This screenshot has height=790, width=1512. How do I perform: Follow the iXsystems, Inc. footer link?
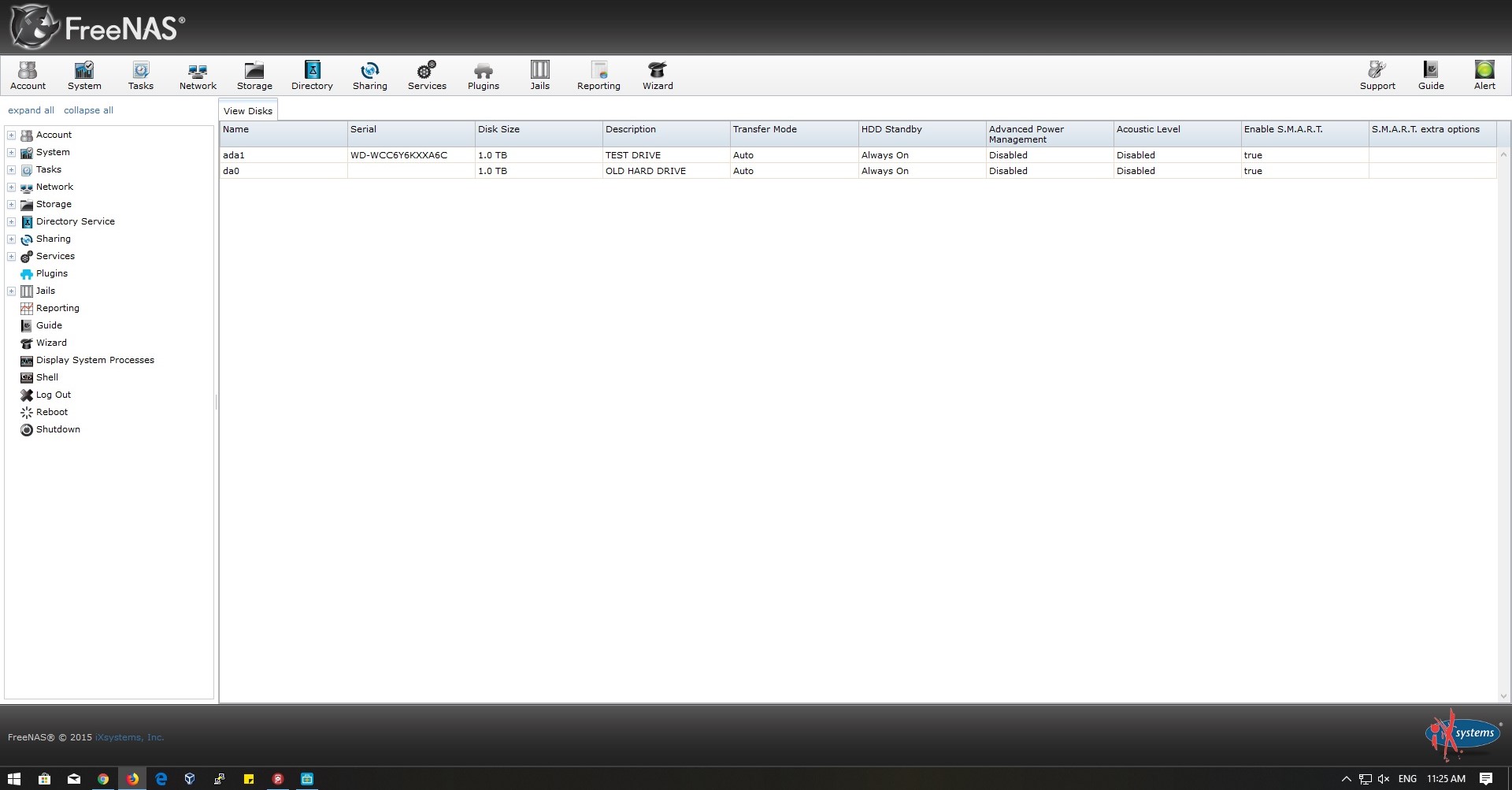129,737
